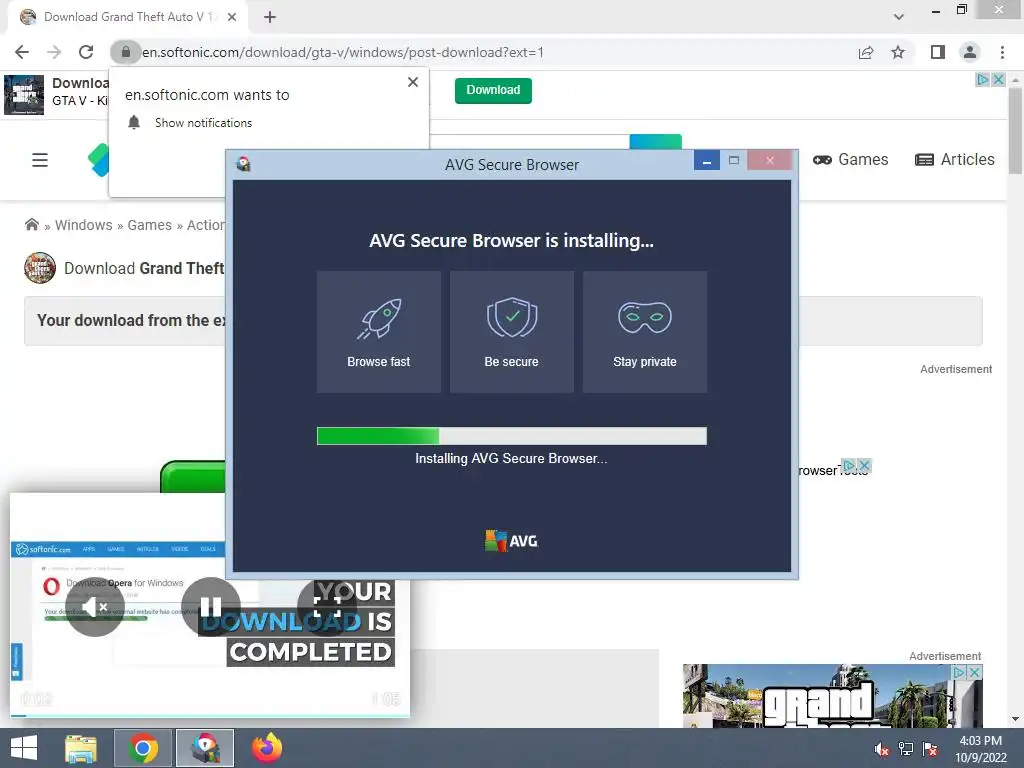The height and width of the screenshot is (768, 1024).
Task: Click Stay private mask tile
Action: 645,332
